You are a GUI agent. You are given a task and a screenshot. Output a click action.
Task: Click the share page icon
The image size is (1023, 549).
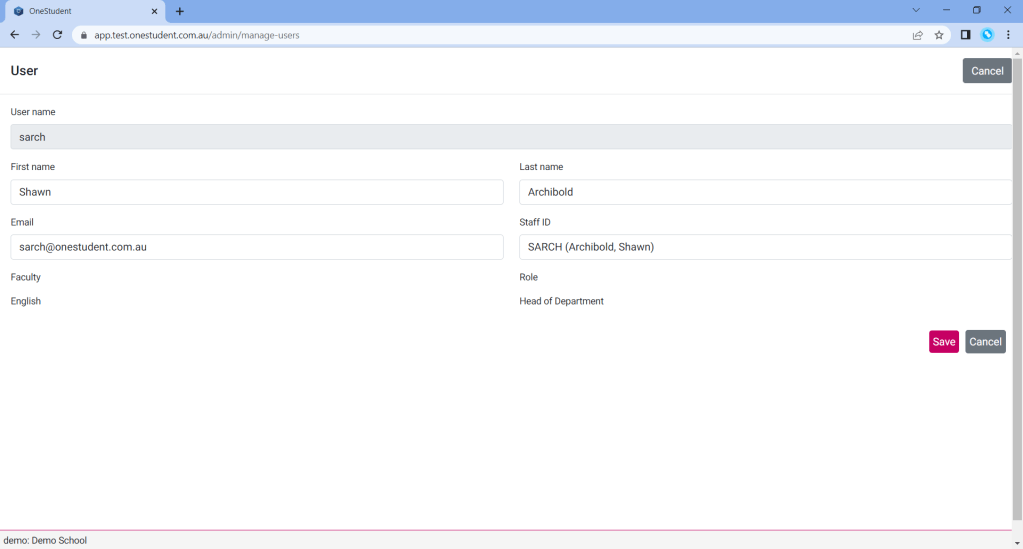point(917,35)
